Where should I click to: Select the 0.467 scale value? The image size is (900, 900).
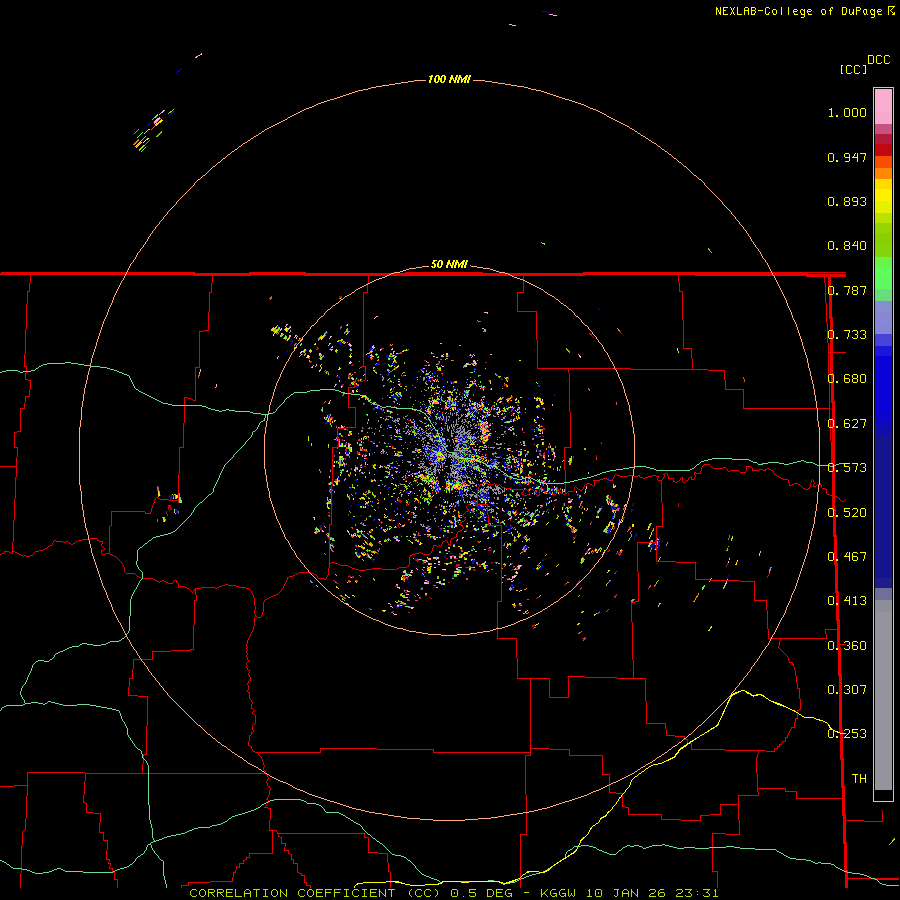847,557
